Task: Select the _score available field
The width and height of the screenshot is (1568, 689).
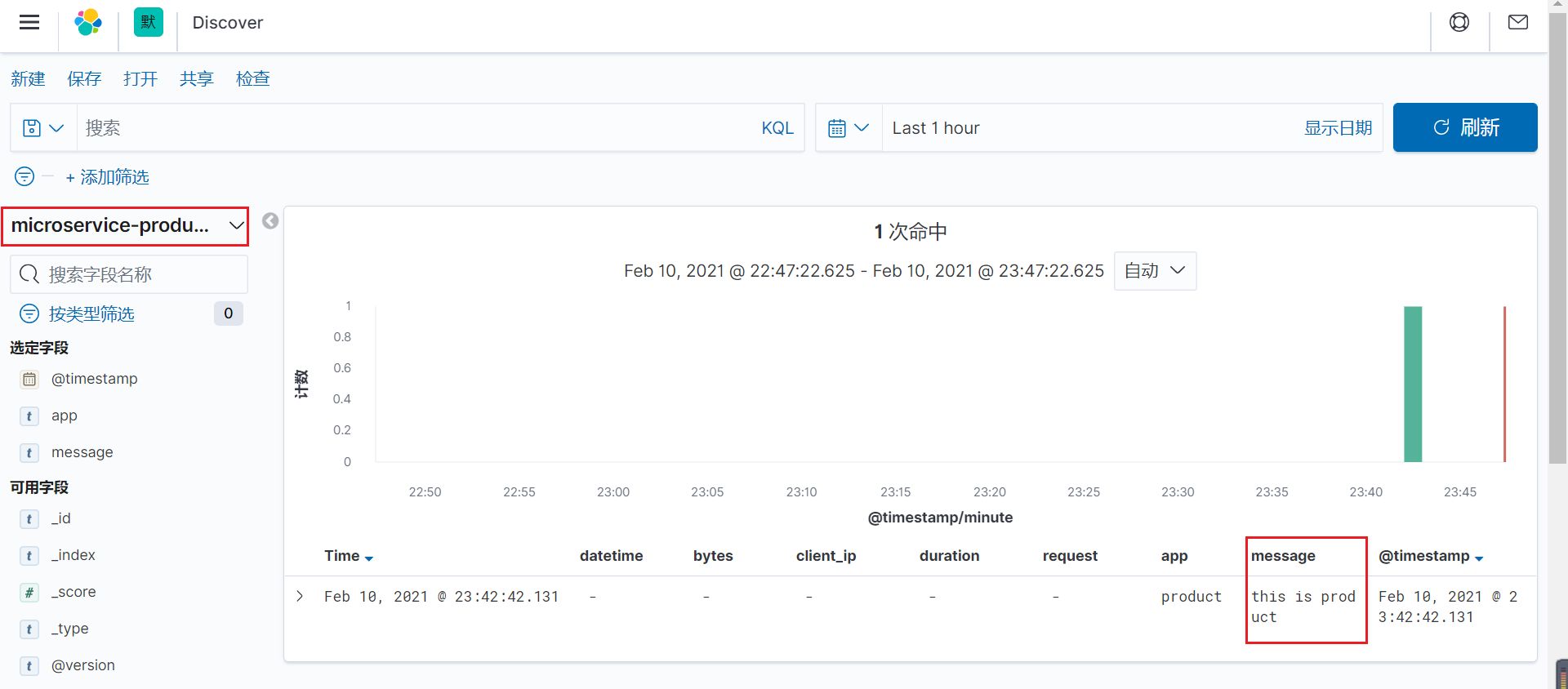Action: (x=73, y=593)
